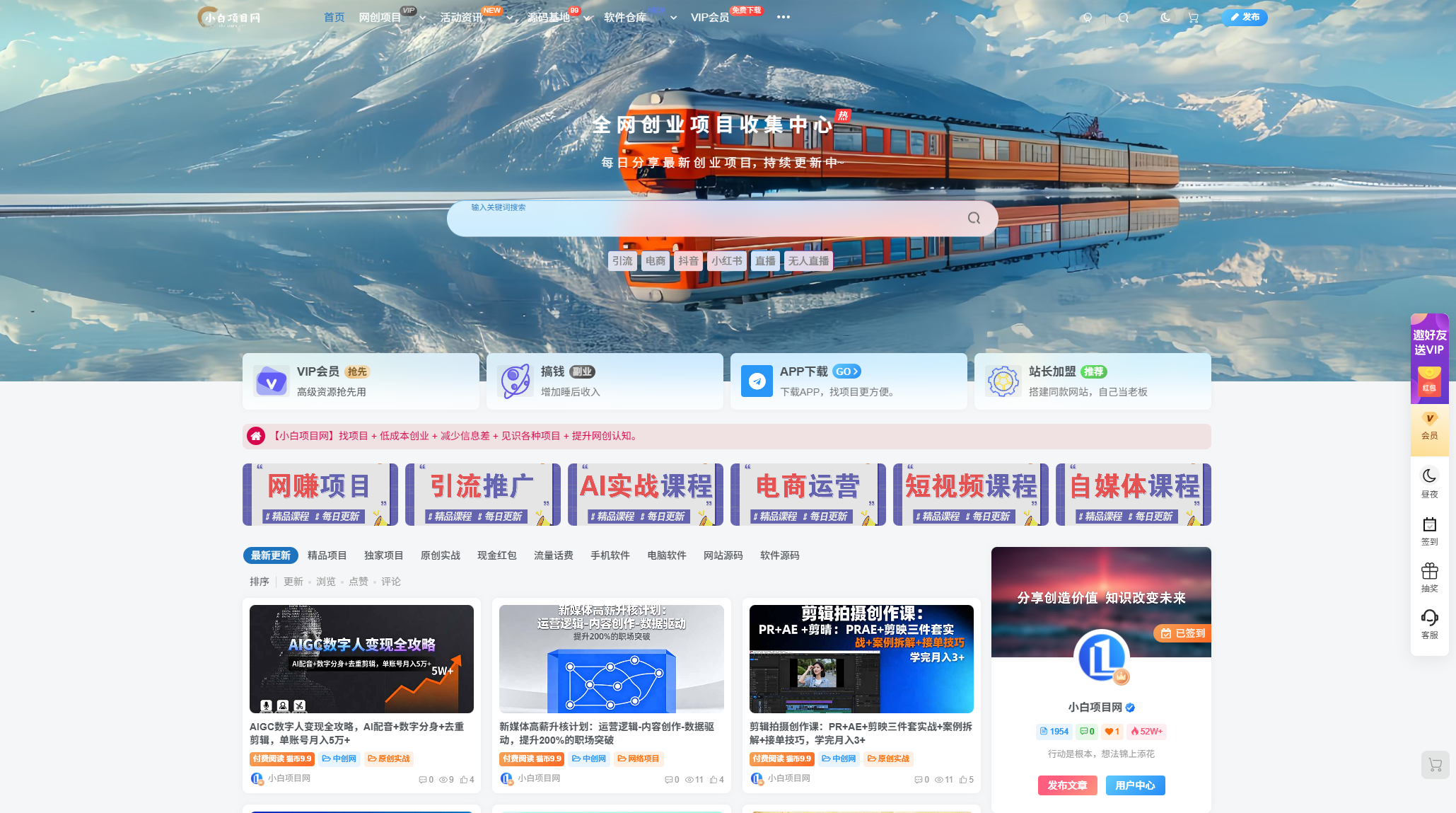Viewport: 1456px width, 813px height.
Task: Expand the 网创项目 dropdown menu
Action: pyautogui.click(x=423, y=18)
